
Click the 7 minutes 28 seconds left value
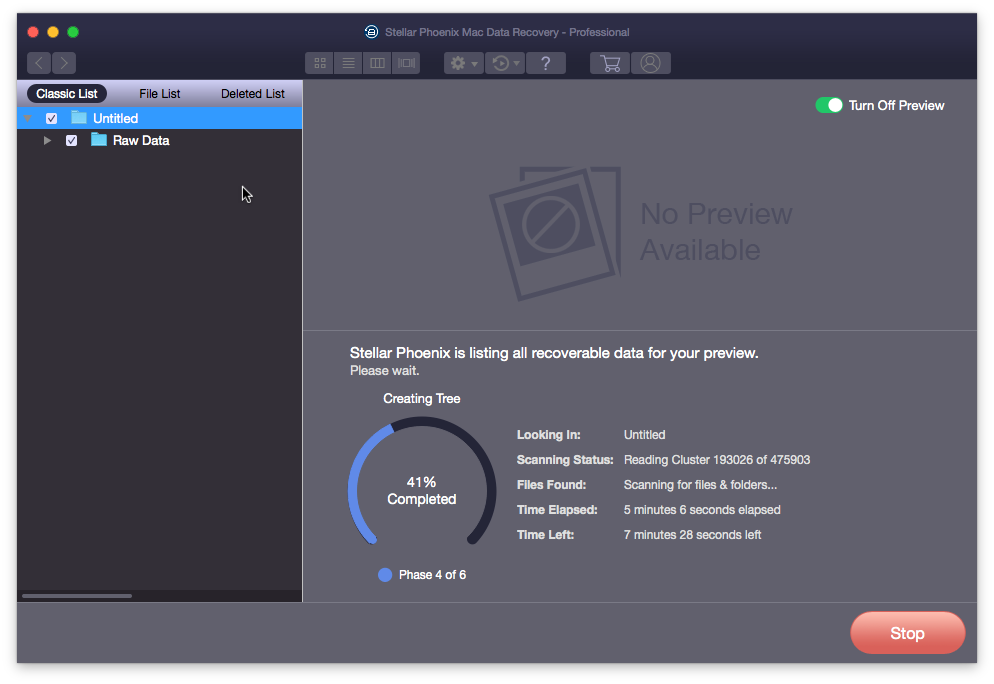click(692, 535)
